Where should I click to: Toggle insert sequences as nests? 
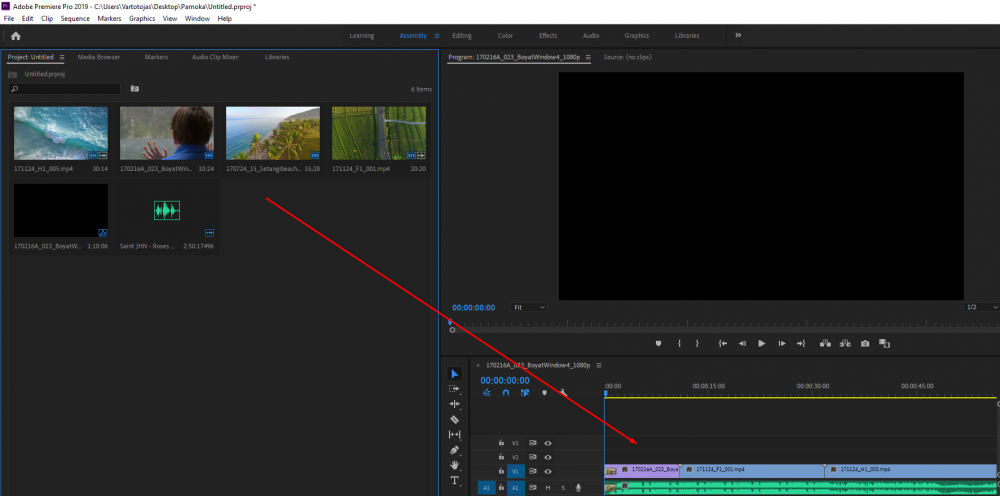tap(487, 393)
